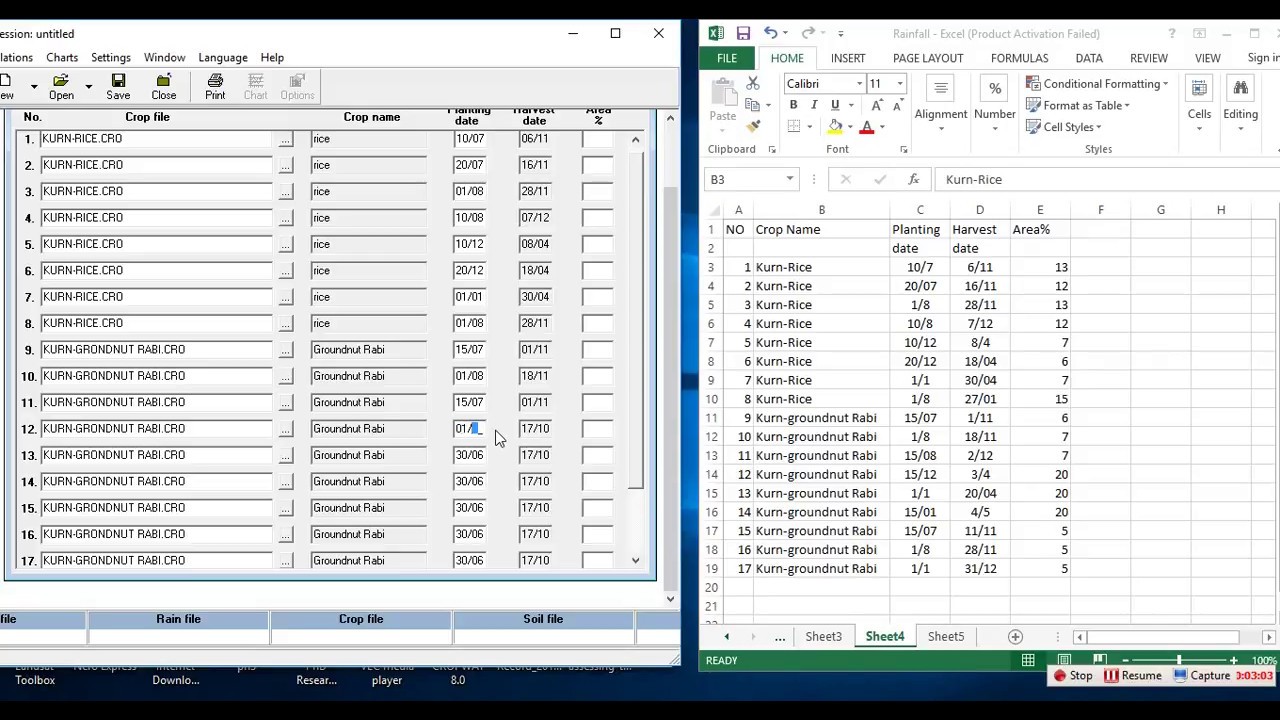Click the Open icon in CROPWAT toolbar
The width and height of the screenshot is (1280, 720).
pyautogui.click(x=61, y=81)
